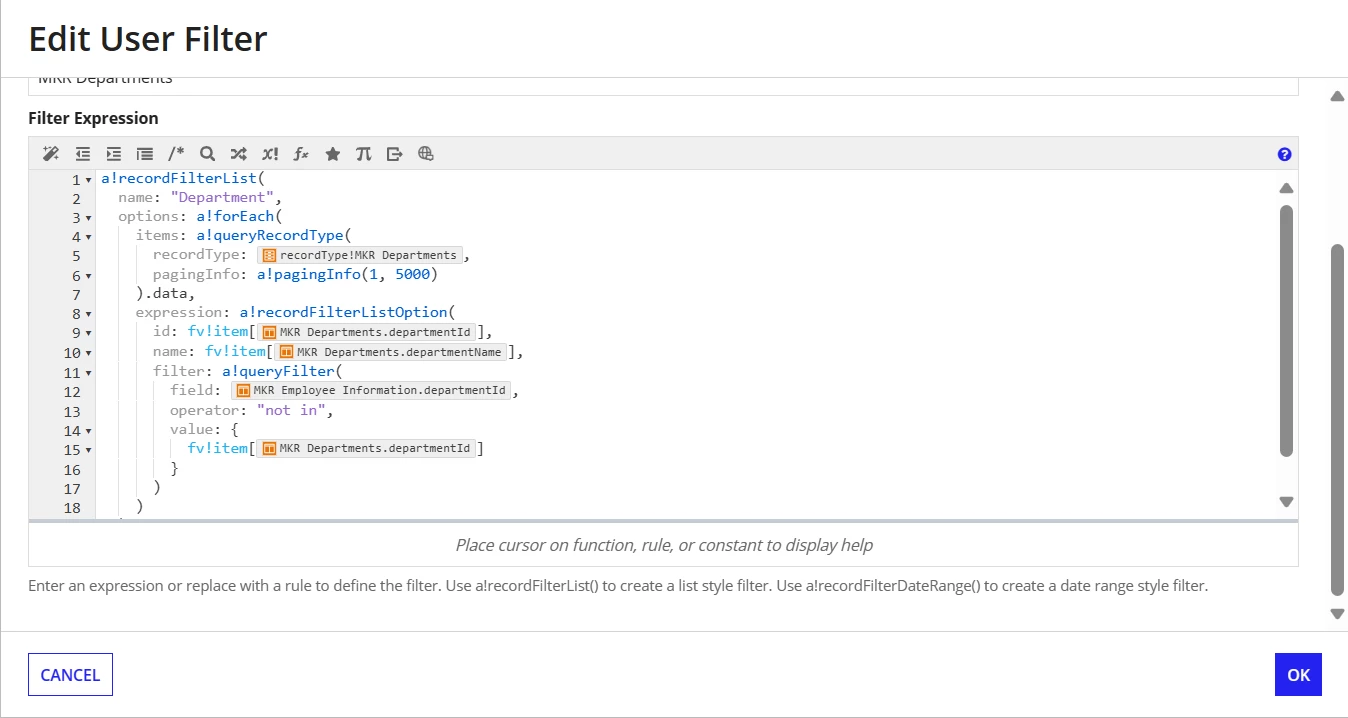Click MKR Employee Information.departmentId reference

(x=371, y=390)
